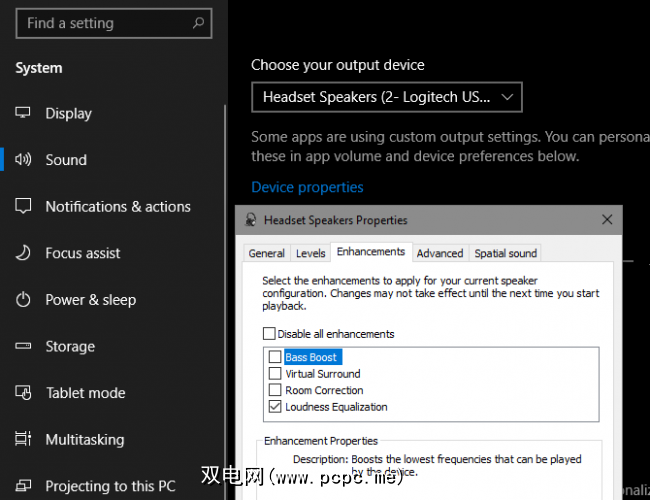
Task: Open the output device dropdown
Action: point(386,97)
